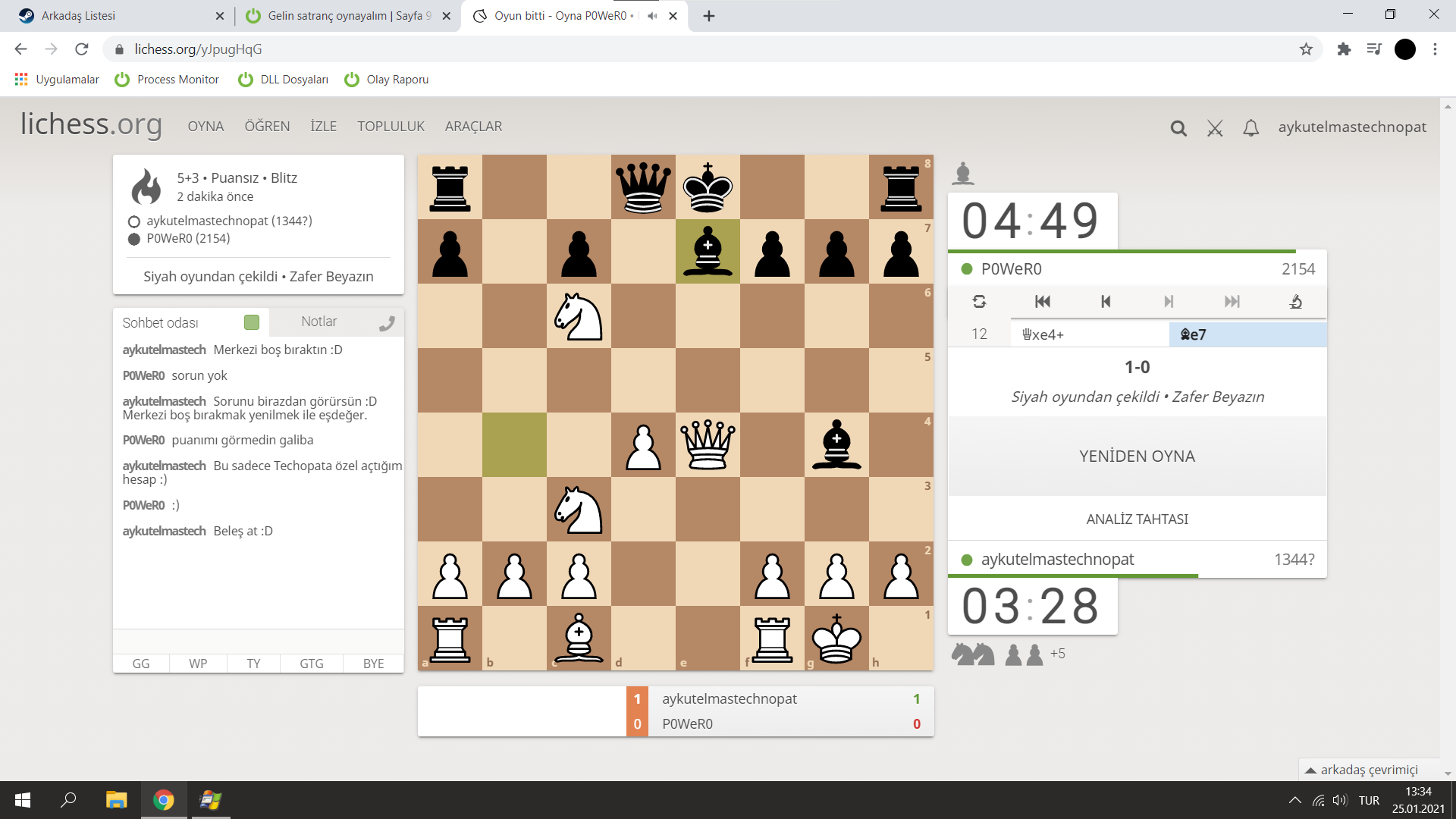Click the GG quick-chat preset
Image resolution: width=1456 pixels, height=819 pixels.
pos(141,664)
